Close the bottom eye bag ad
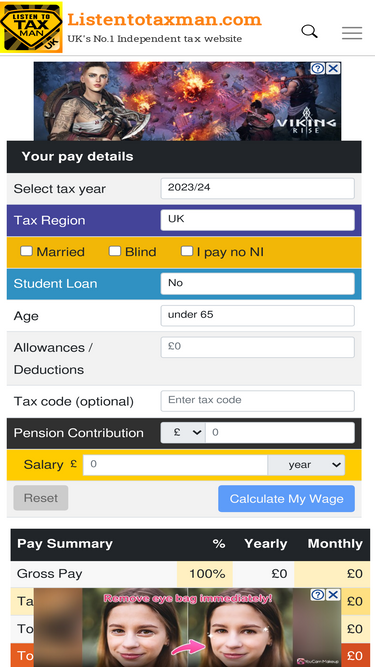This screenshot has width=375, height=667. (334, 595)
